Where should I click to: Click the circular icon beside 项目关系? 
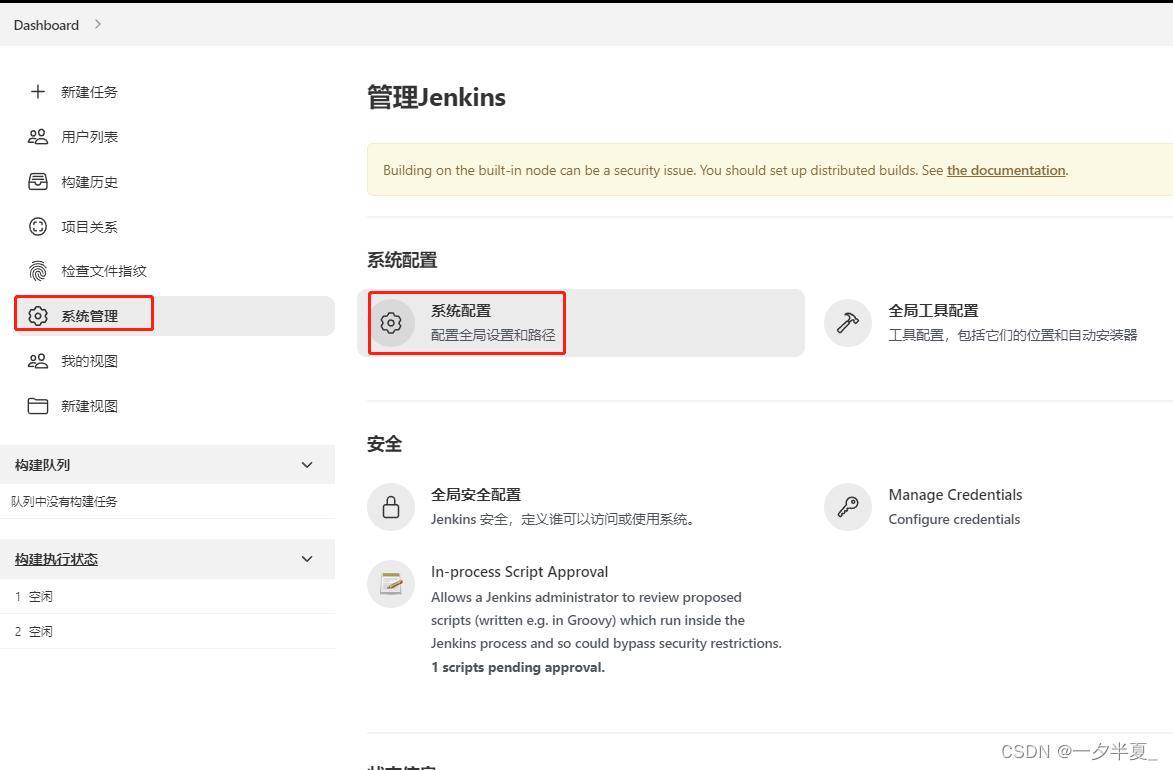[x=37, y=227]
